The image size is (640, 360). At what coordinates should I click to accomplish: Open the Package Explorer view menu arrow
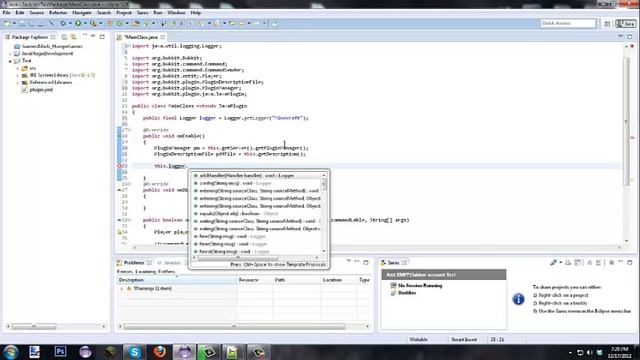pos(84,36)
